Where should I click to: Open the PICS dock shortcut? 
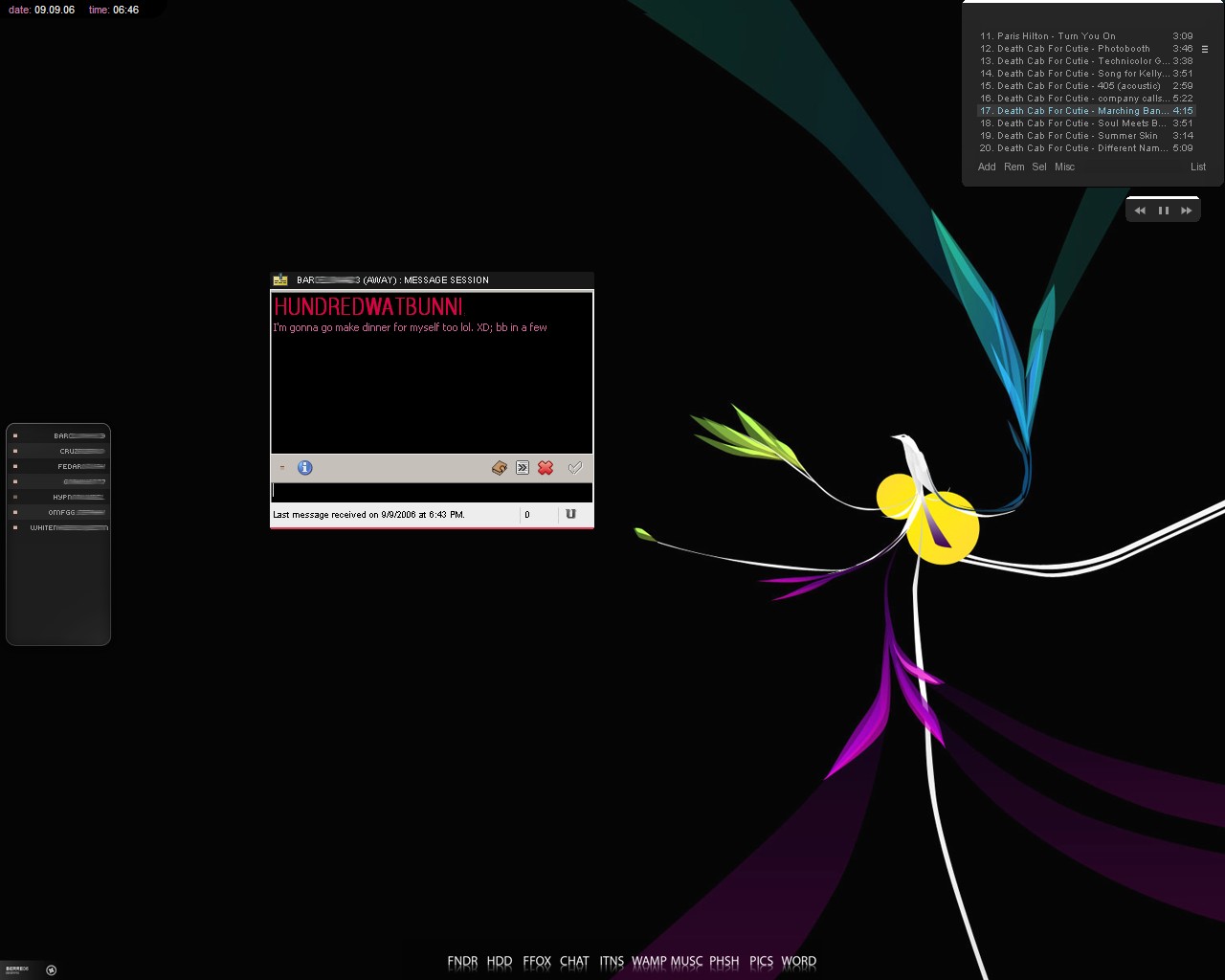coord(761,962)
